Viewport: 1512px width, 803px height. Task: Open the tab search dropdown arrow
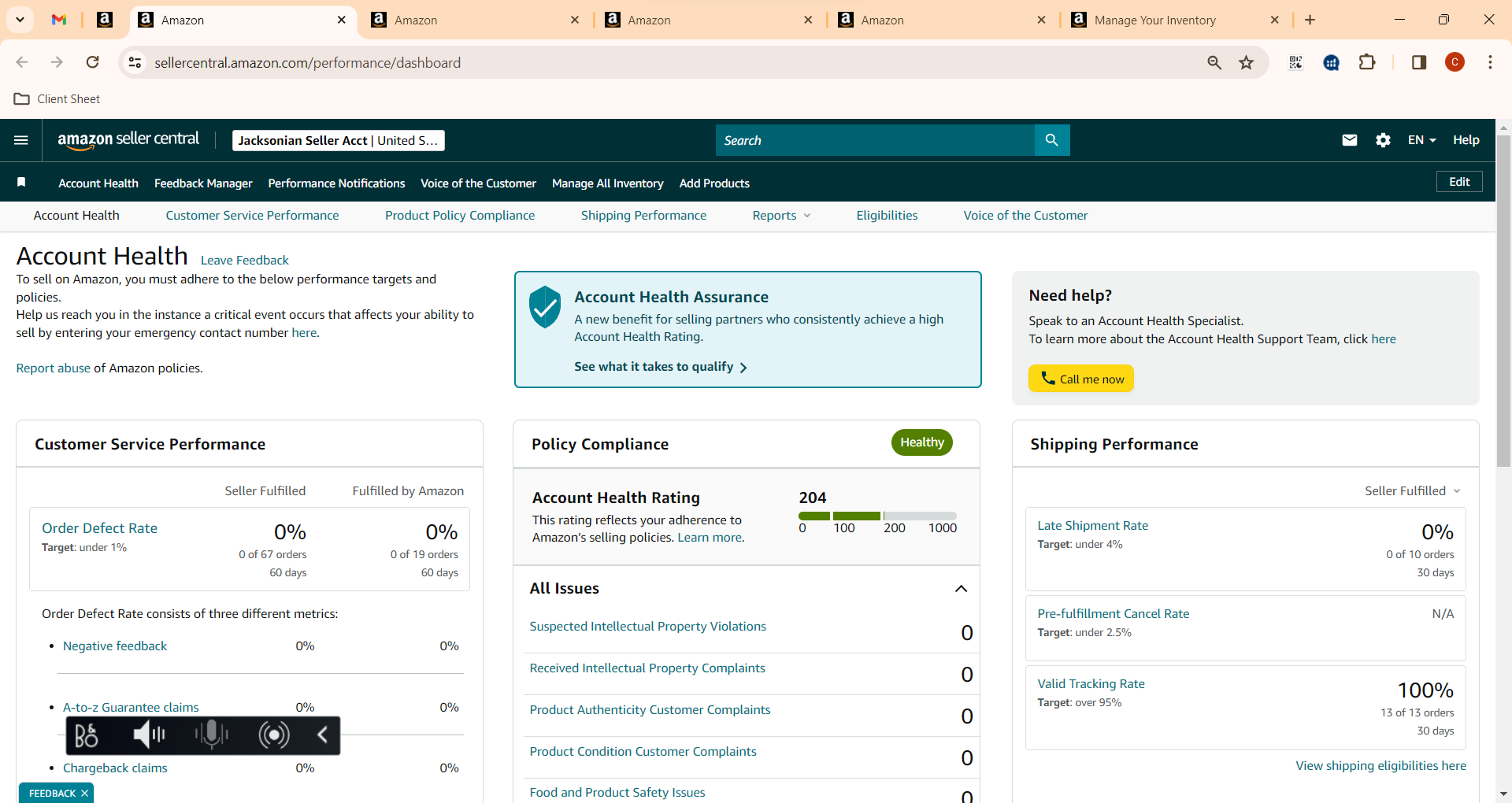pyautogui.click(x=20, y=20)
